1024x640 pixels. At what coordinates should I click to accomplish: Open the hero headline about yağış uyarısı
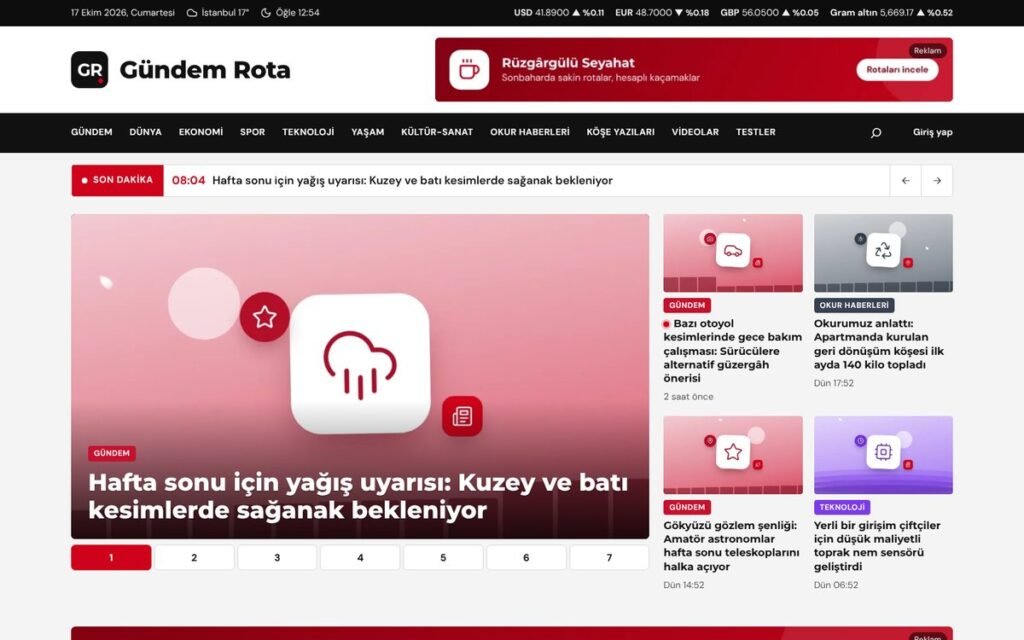pos(358,496)
